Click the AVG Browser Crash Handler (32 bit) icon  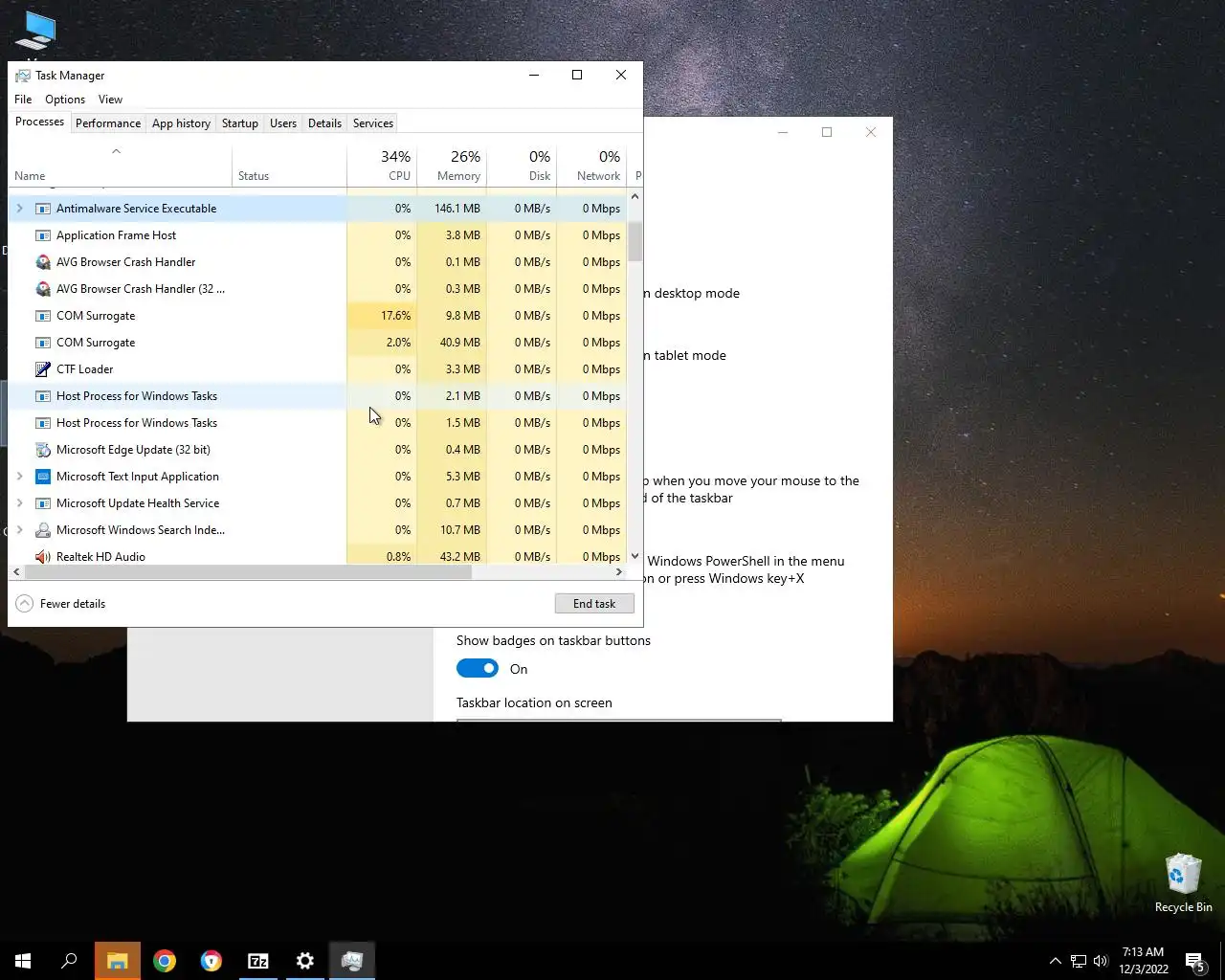click(43, 289)
